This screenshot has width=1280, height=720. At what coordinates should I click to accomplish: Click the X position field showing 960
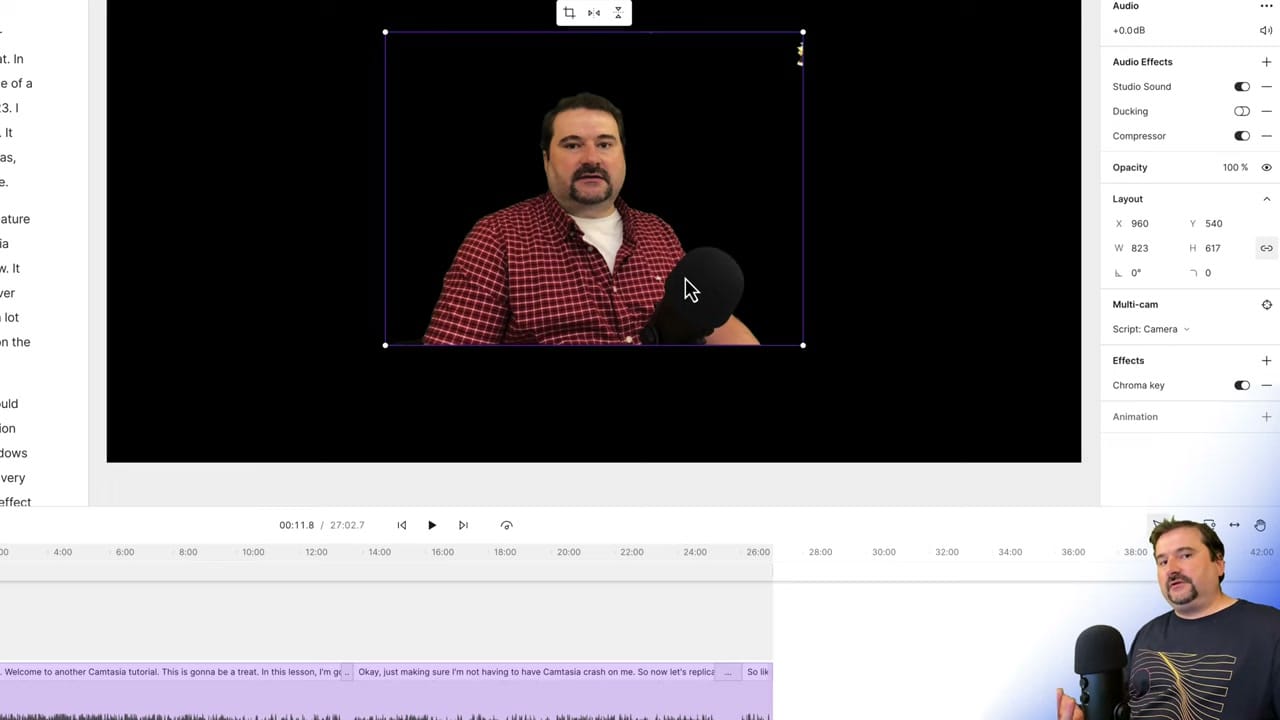coord(1140,223)
